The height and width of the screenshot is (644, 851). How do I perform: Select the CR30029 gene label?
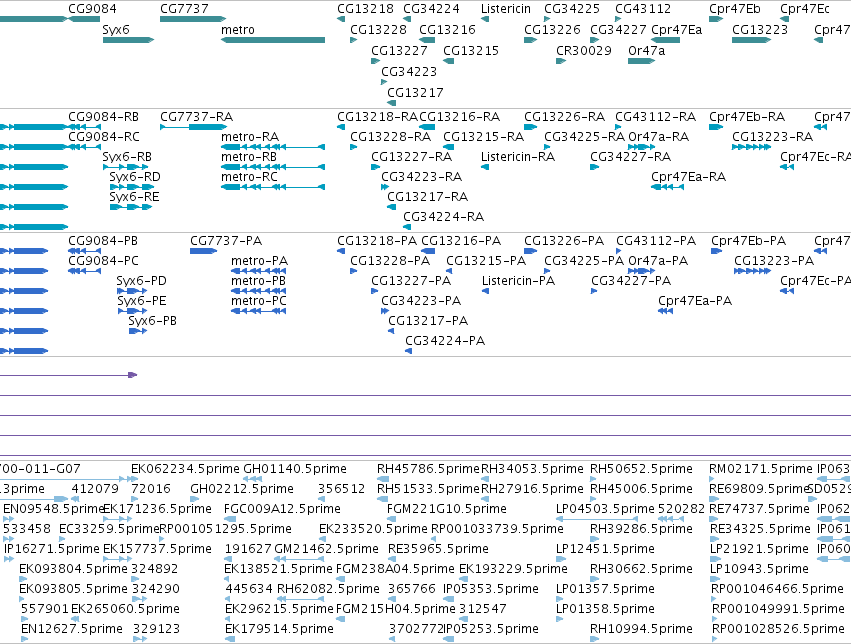coord(584,51)
